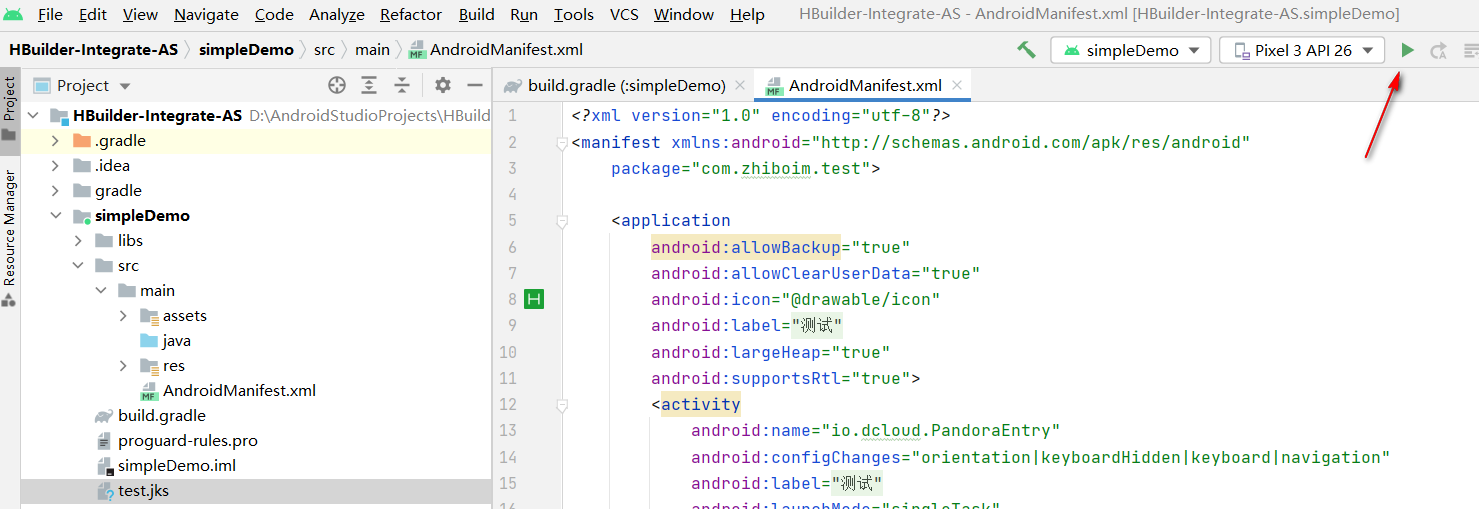Open the simpleDemo run configuration dropdown
This screenshot has height=509, width=1479.
point(1131,50)
